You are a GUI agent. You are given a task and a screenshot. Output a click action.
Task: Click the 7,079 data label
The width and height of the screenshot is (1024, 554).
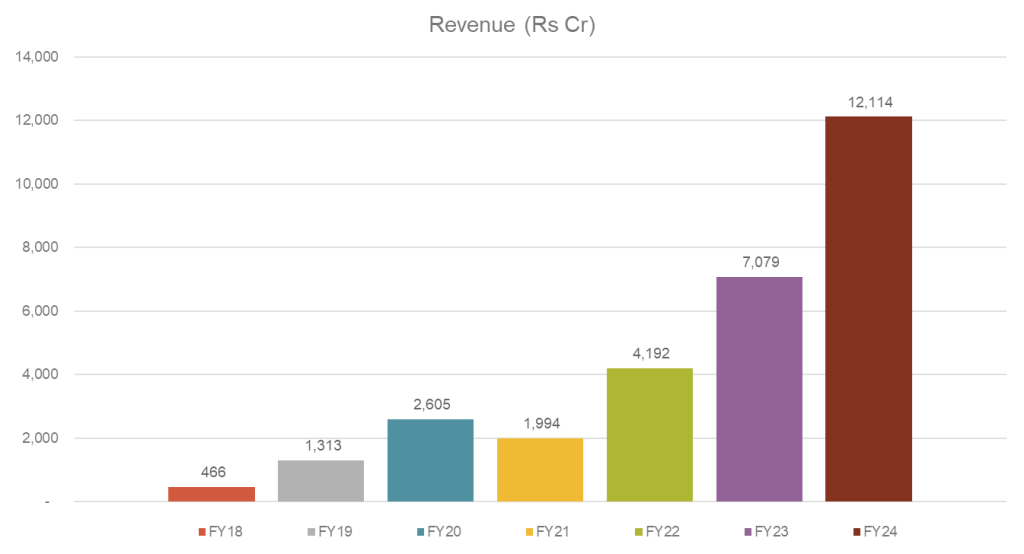(x=758, y=262)
